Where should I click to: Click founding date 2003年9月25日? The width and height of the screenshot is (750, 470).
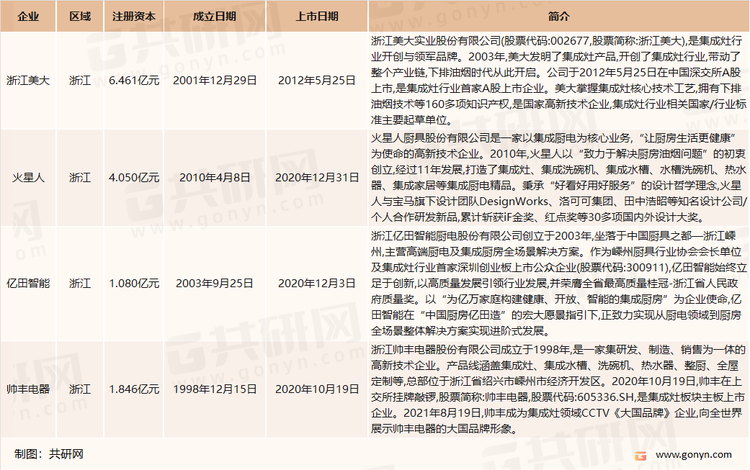pos(215,283)
